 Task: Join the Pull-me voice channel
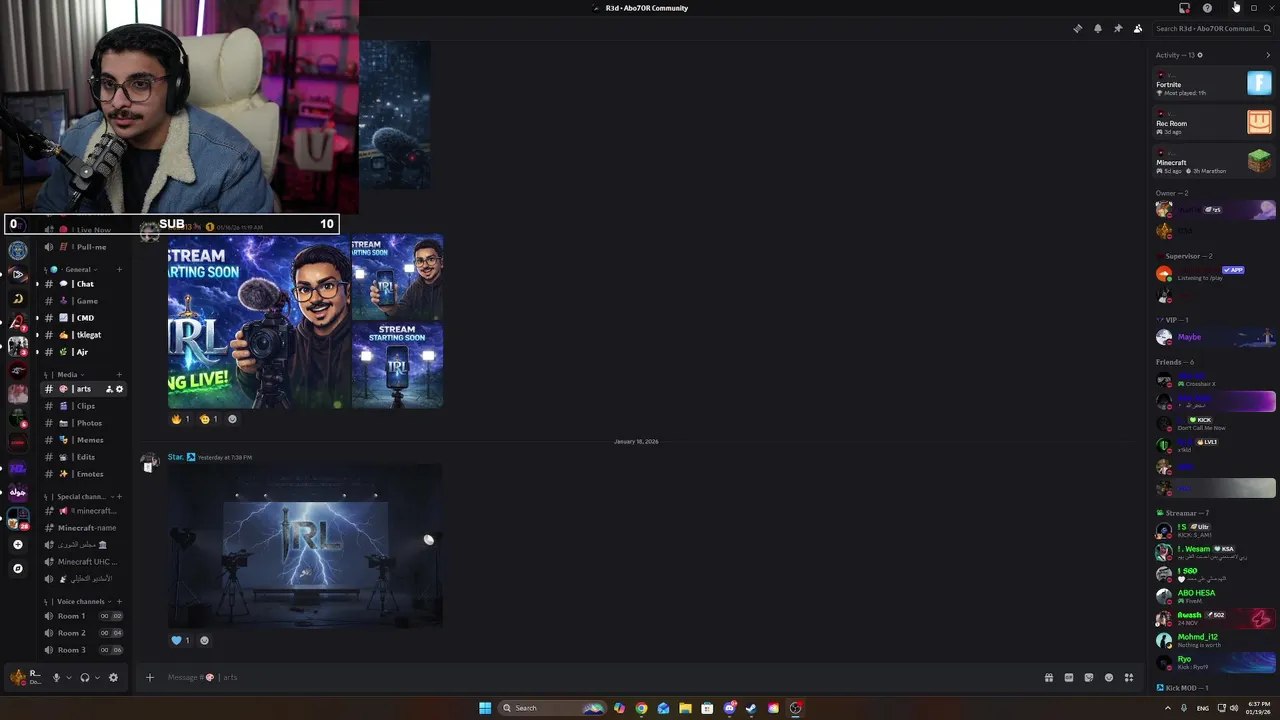pyautogui.click(x=83, y=247)
